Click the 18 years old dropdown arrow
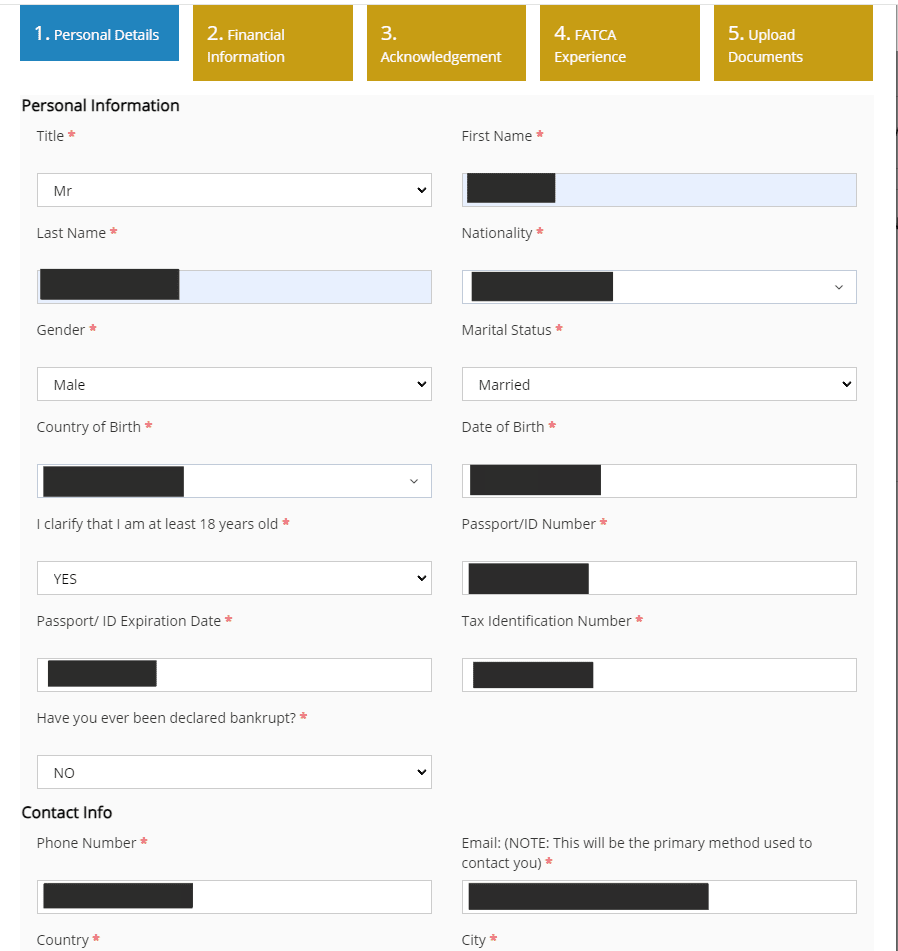The width and height of the screenshot is (898, 951). tap(421, 579)
